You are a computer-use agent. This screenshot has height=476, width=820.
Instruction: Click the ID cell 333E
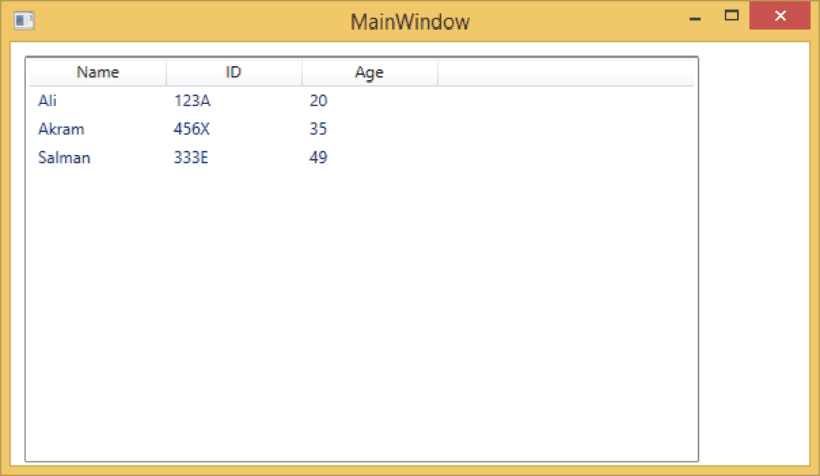click(x=191, y=157)
